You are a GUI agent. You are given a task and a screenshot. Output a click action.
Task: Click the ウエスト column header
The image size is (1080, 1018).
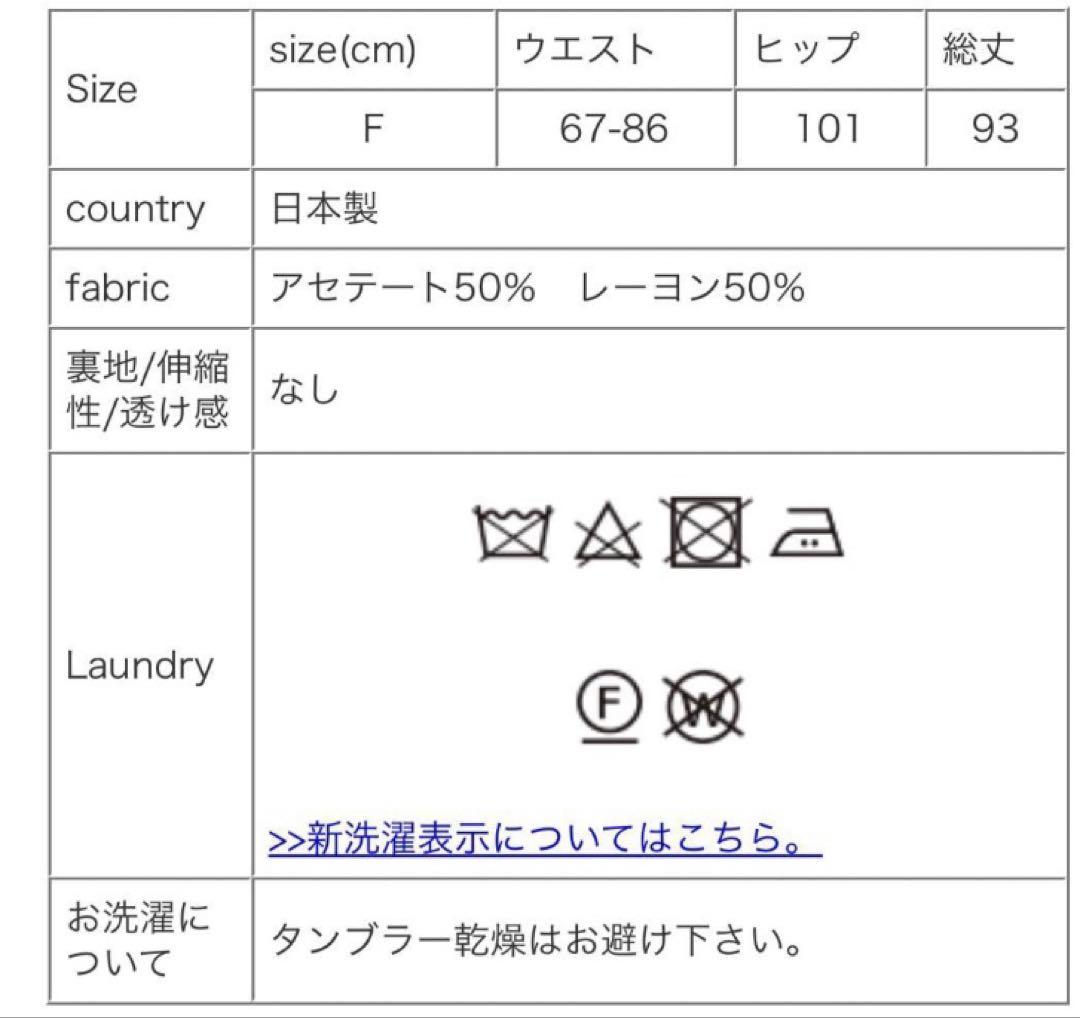pos(615,50)
